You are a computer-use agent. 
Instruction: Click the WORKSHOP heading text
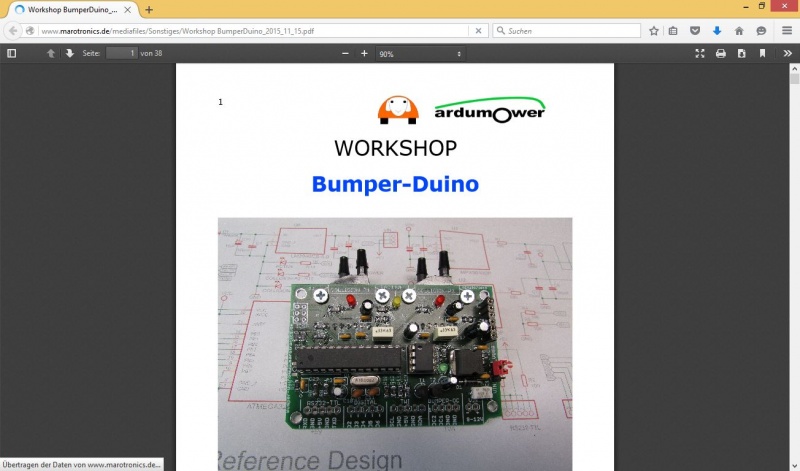tap(395, 148)
